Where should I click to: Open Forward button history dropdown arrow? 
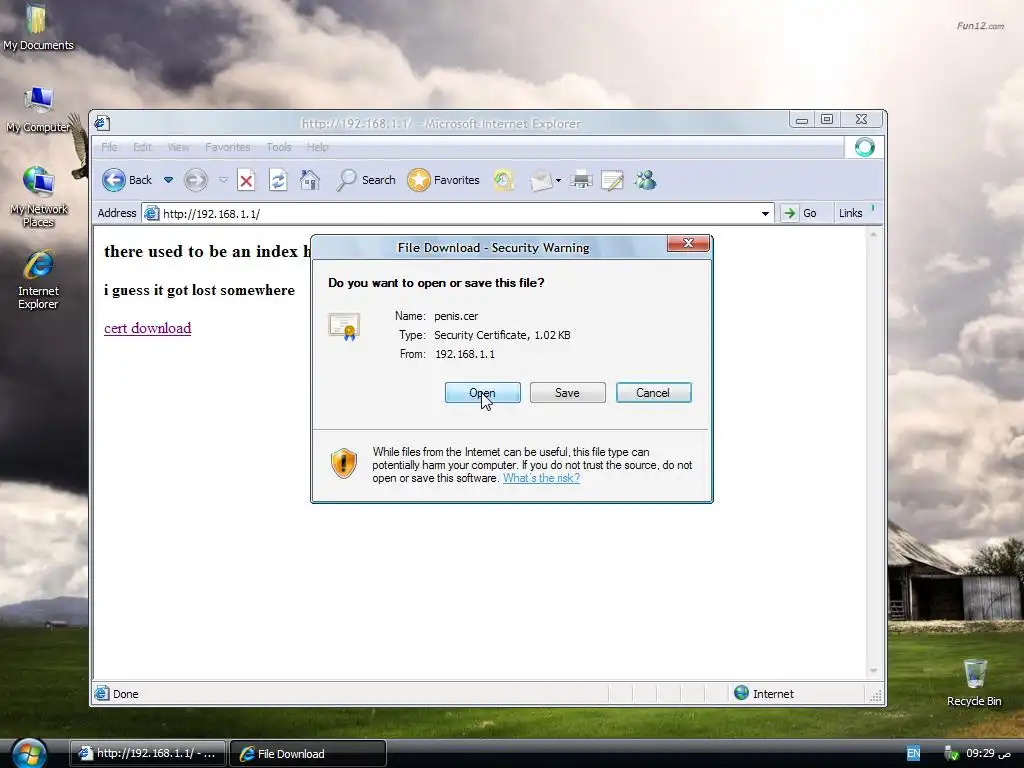[x=223, y=180]
